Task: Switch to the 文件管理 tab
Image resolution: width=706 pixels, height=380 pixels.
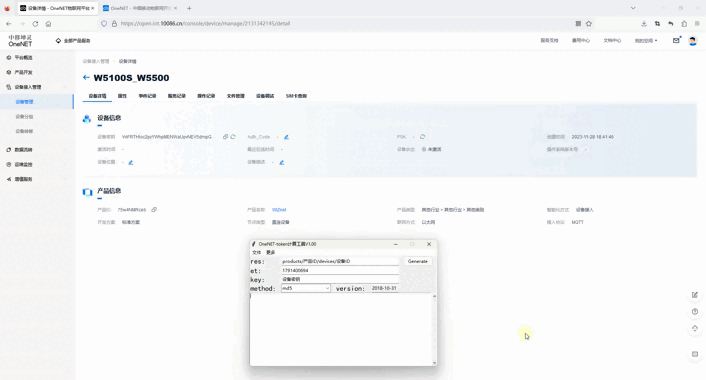Action: [235, 96]
